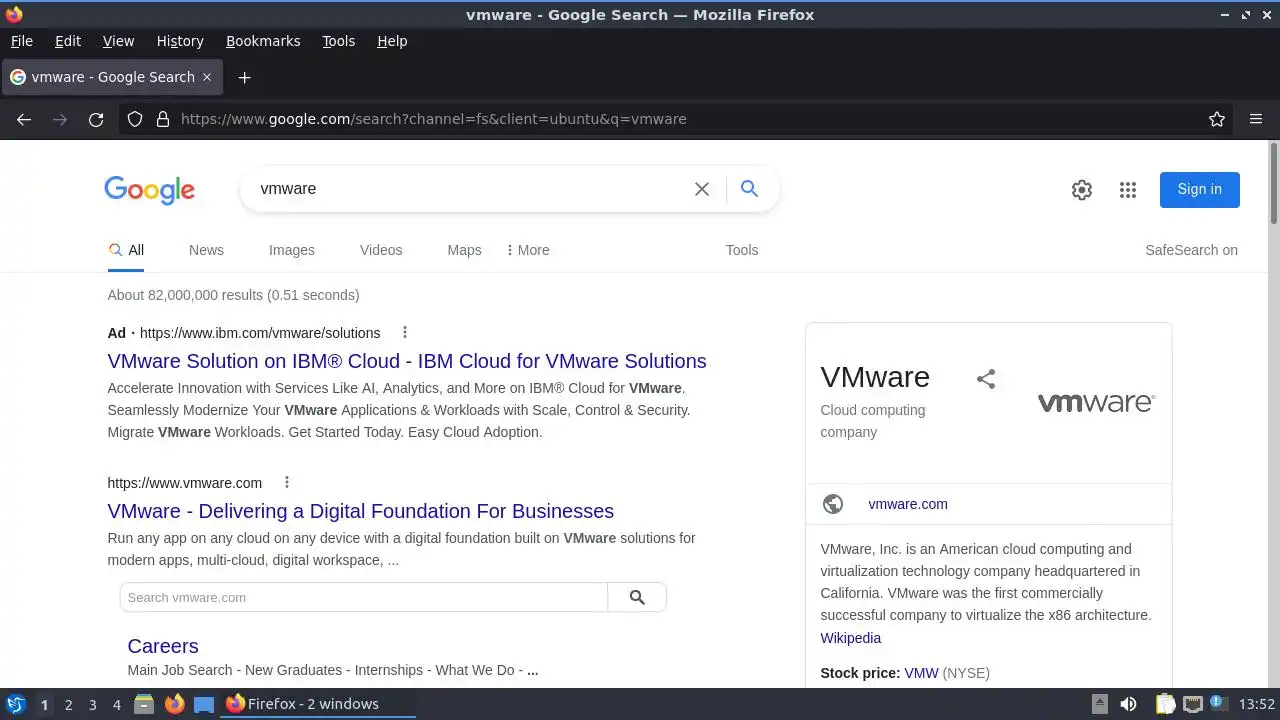Click the Lubuntu start menu icon
Image resolution: width=1280 pixels, height=720 pixels.
pos(15,704)
